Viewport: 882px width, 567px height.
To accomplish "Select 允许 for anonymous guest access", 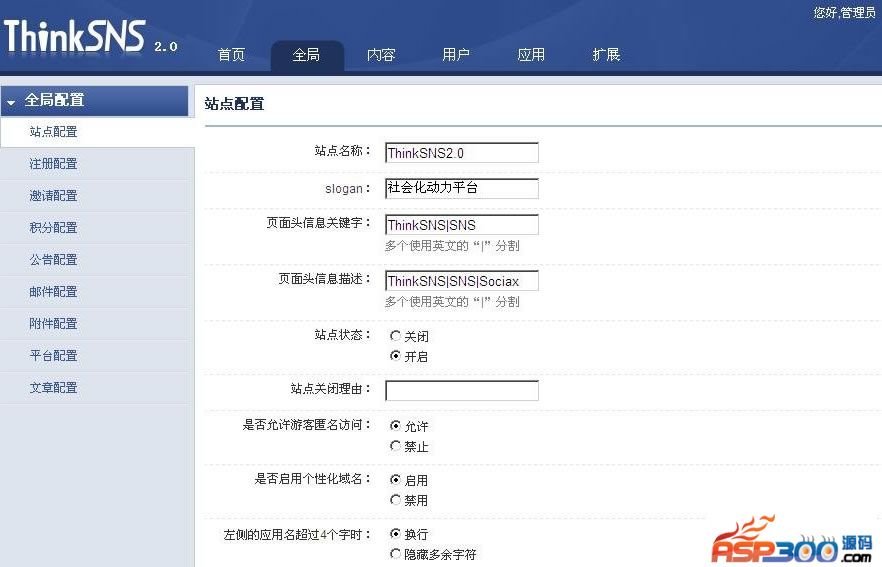I will tap(395, 426).
